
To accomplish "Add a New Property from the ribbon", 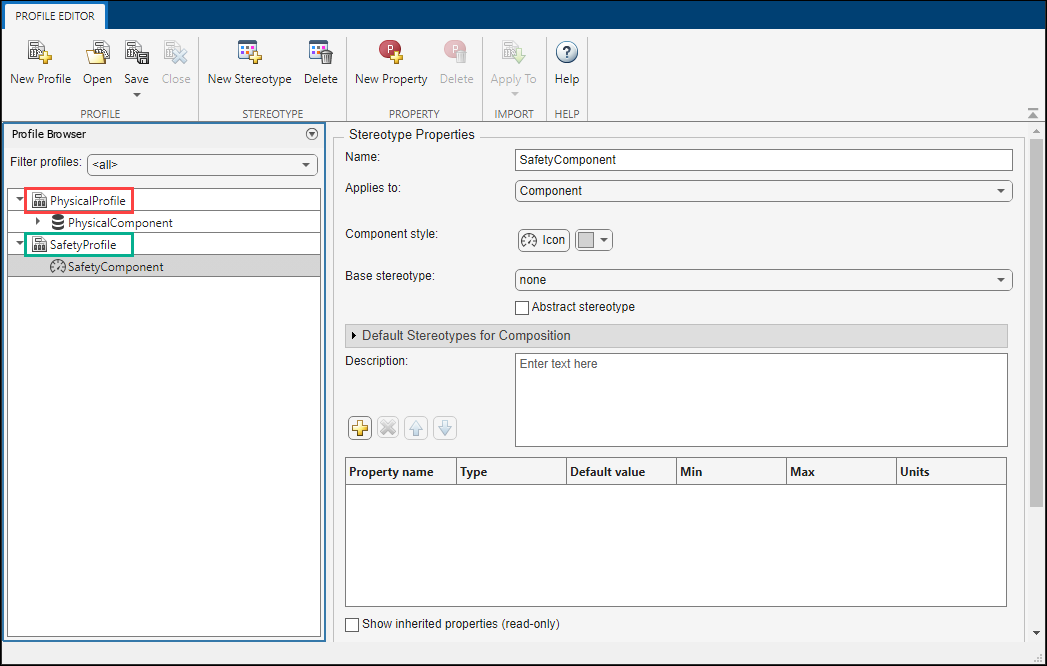I will [390, 60].
